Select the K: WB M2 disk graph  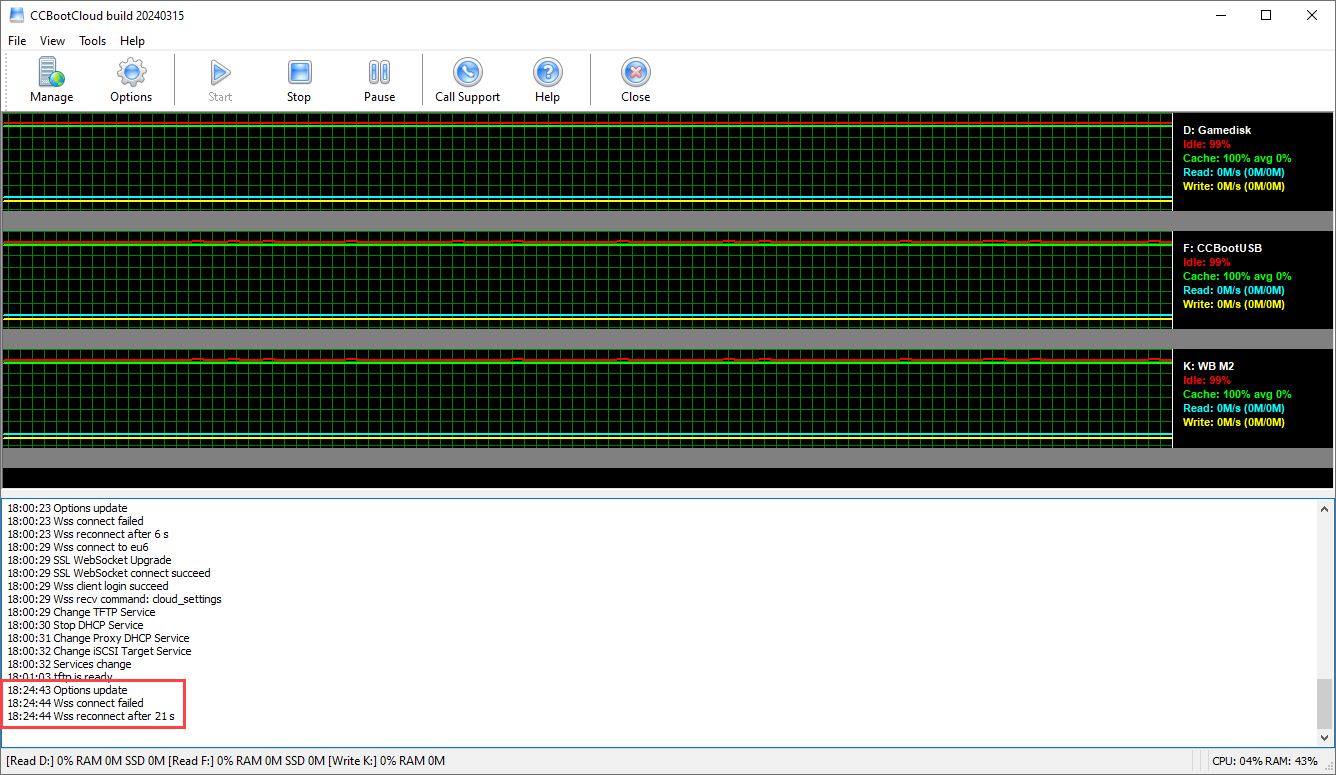point(587,397)
